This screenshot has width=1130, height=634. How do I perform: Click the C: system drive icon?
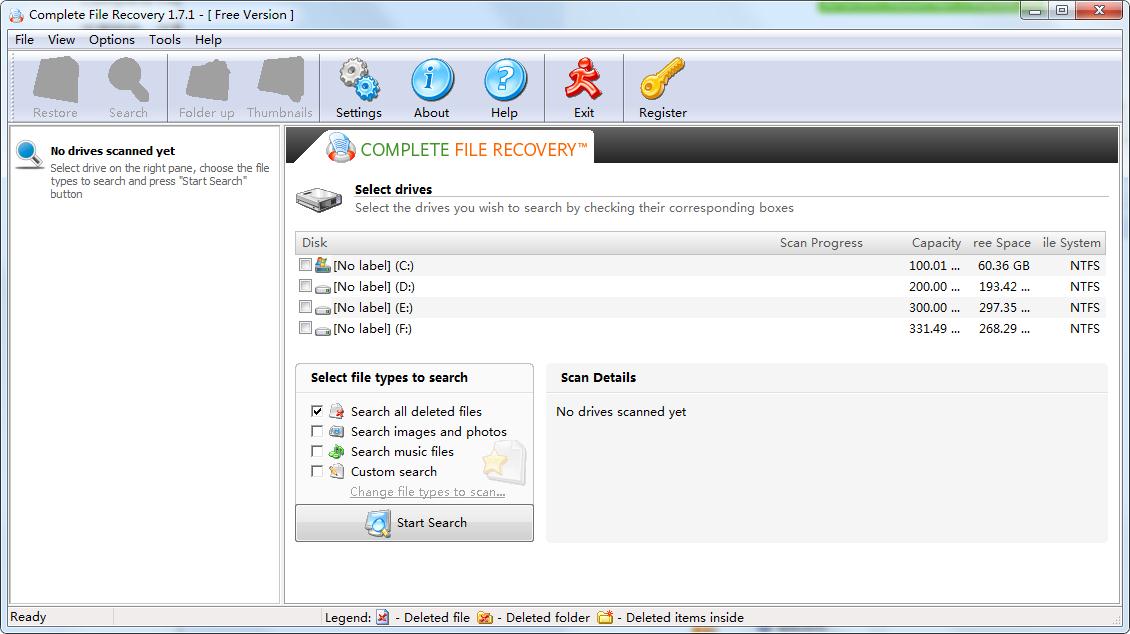(323, 265)
